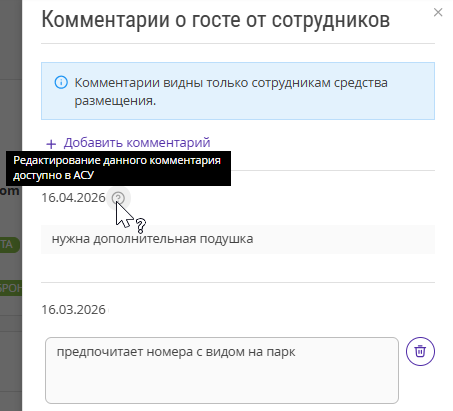This screenshot has width=453, height=411.
Task: Click into the 'предпочитает номера с видом на парк' field
Action: (222, 370)
